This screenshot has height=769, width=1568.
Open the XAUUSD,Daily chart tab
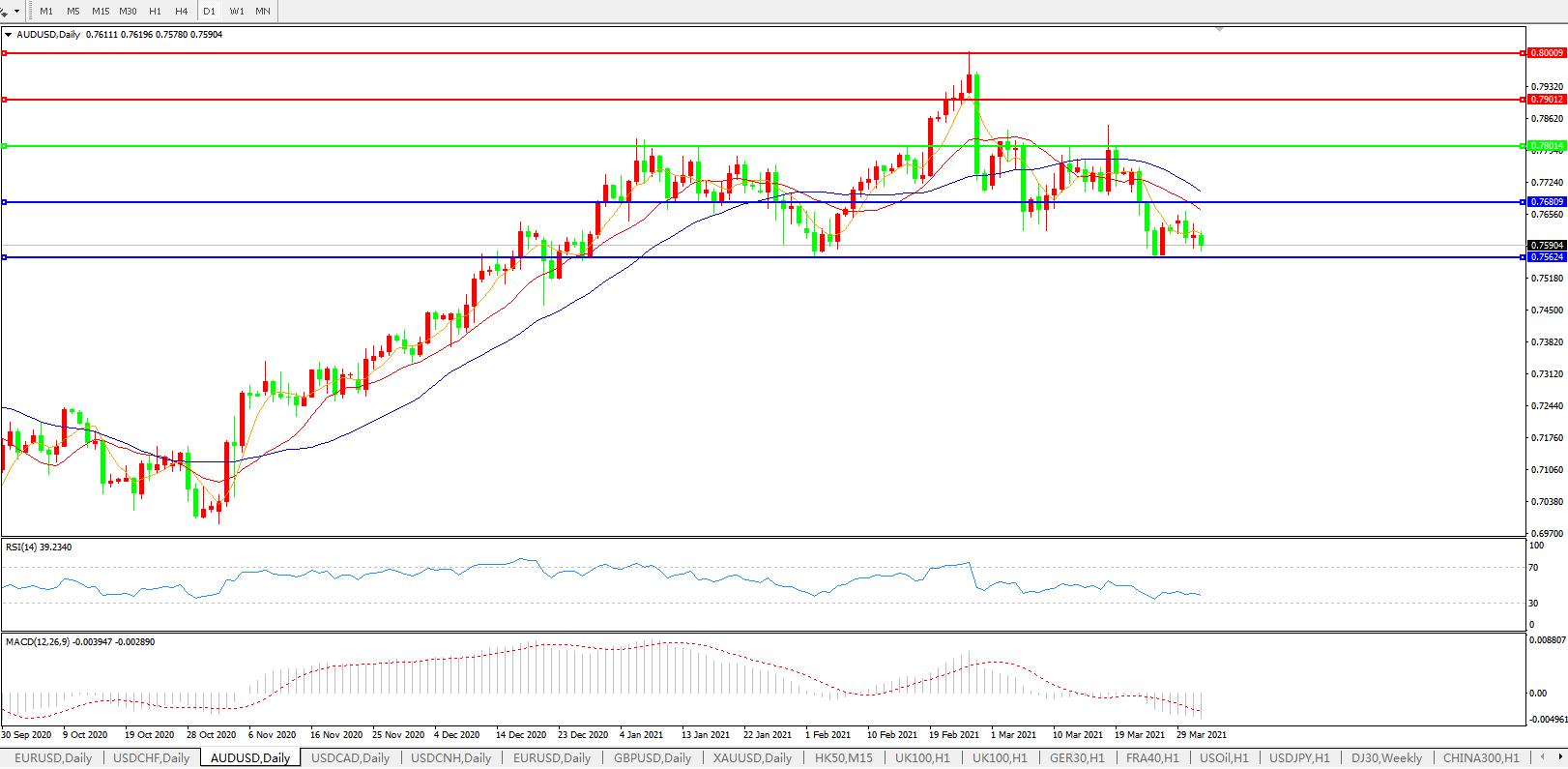click(752, 758)
